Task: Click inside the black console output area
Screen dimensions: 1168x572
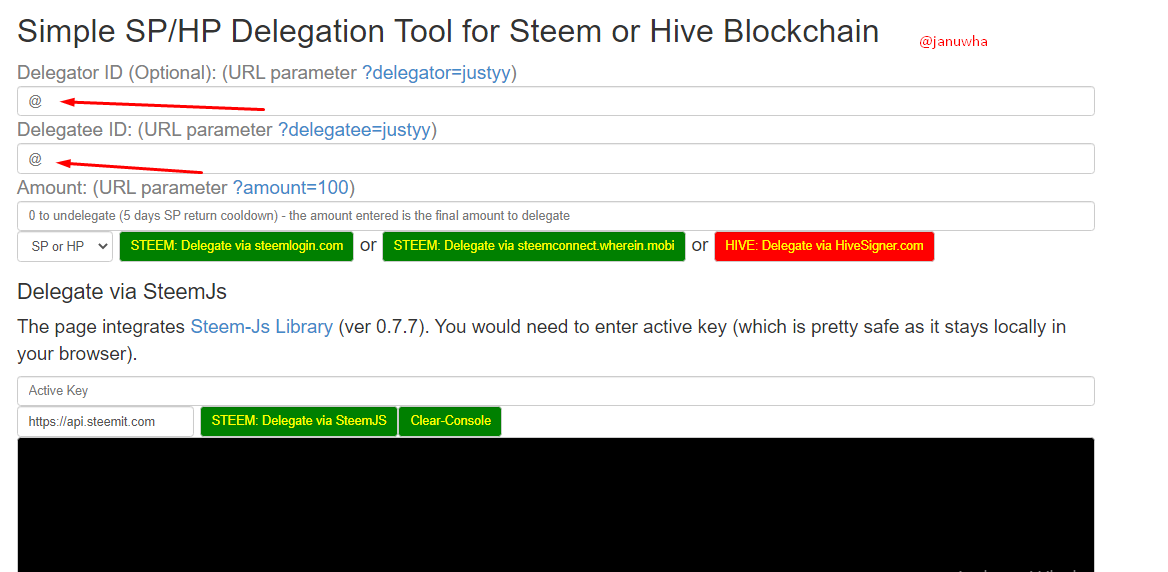Action: pos(556,505)
